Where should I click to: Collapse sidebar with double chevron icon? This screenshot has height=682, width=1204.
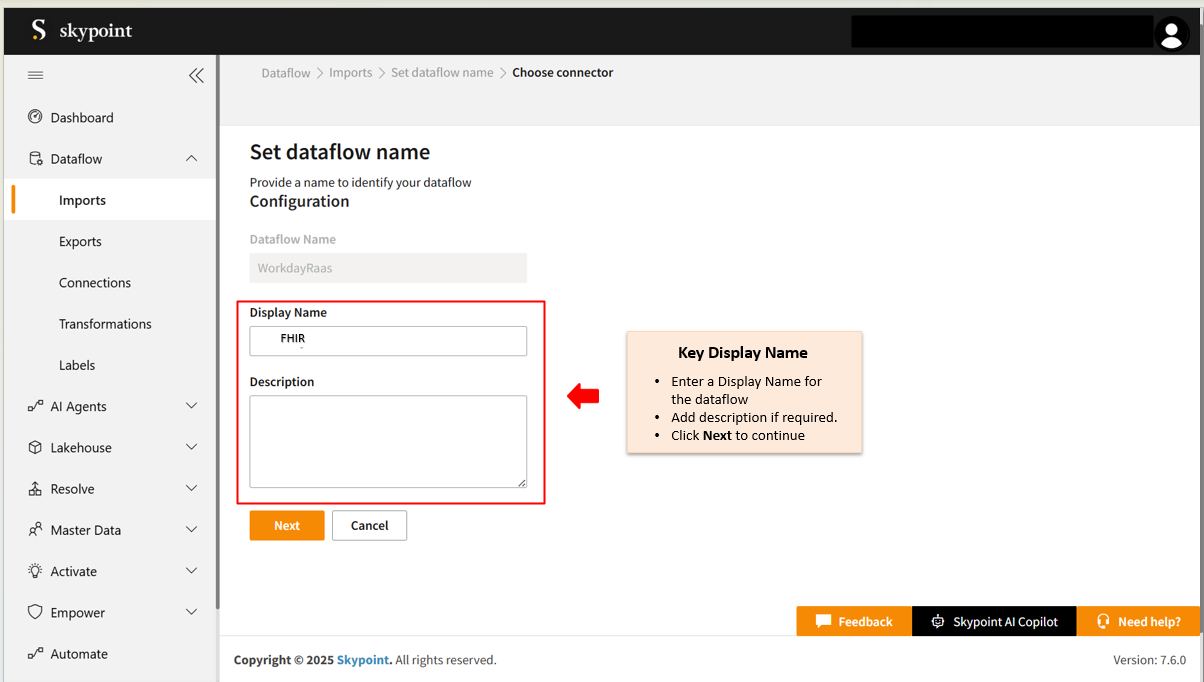[x=196, y=76]
